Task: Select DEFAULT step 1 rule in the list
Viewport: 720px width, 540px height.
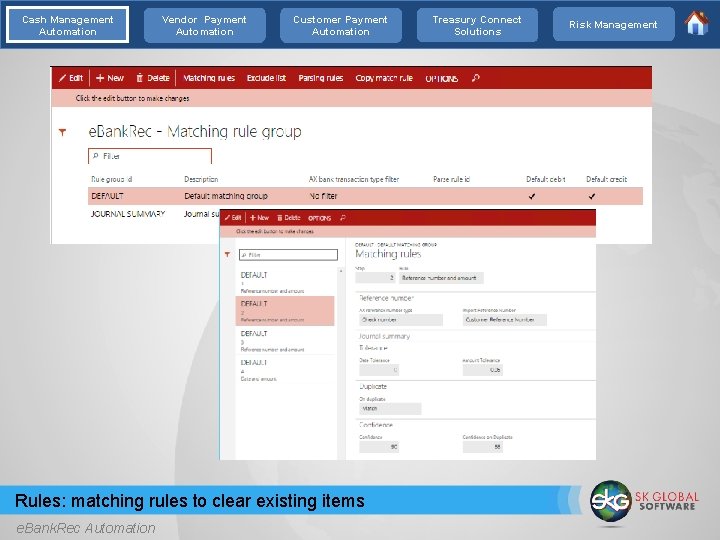Action: click(x=285, y=282)
